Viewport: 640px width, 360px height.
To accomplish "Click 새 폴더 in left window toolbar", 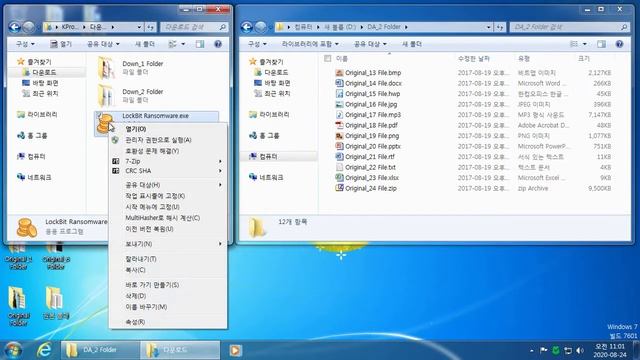I will (x=145, y=44).
